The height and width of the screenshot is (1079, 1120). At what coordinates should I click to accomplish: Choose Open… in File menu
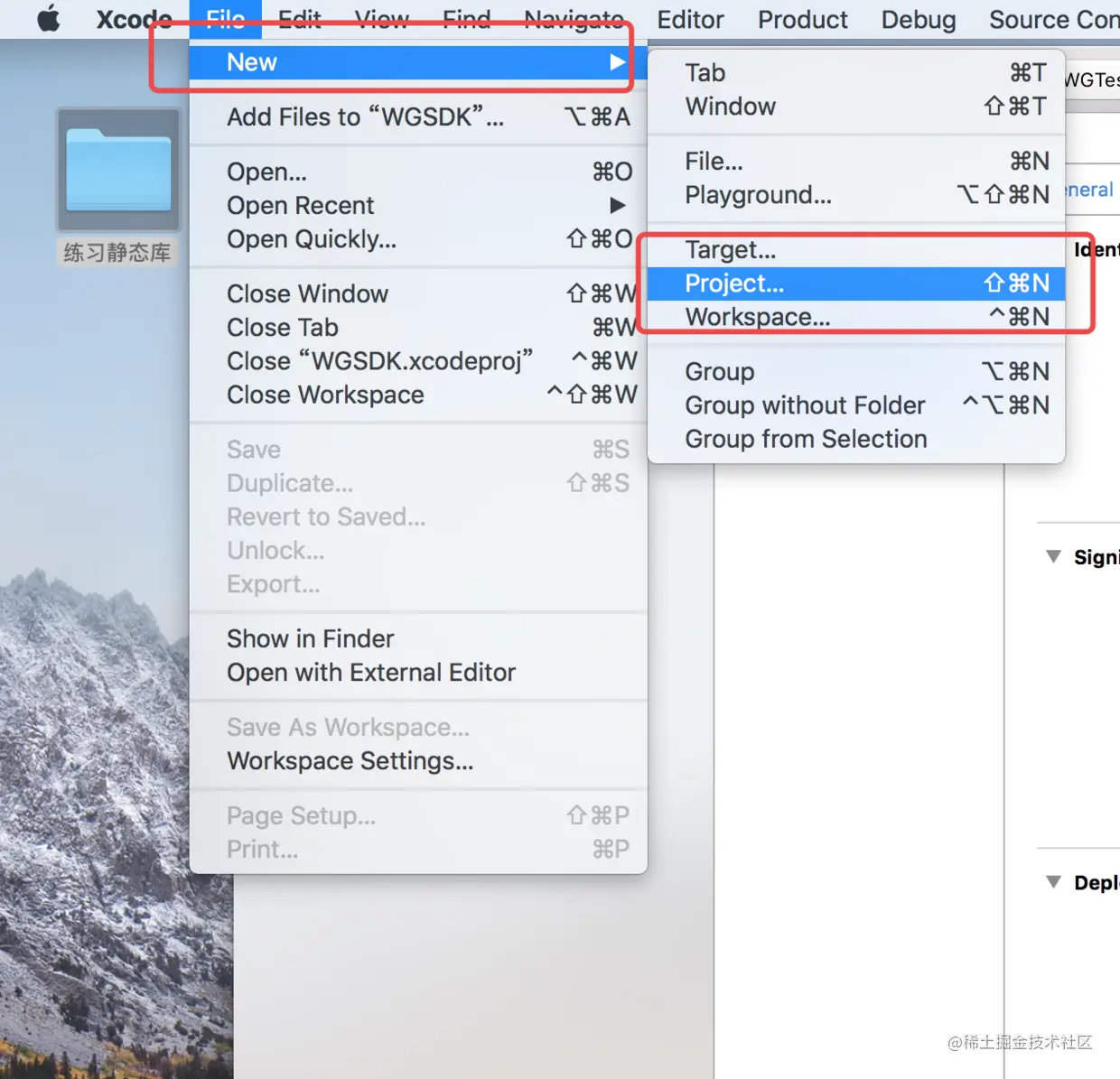tap(418, 172)
